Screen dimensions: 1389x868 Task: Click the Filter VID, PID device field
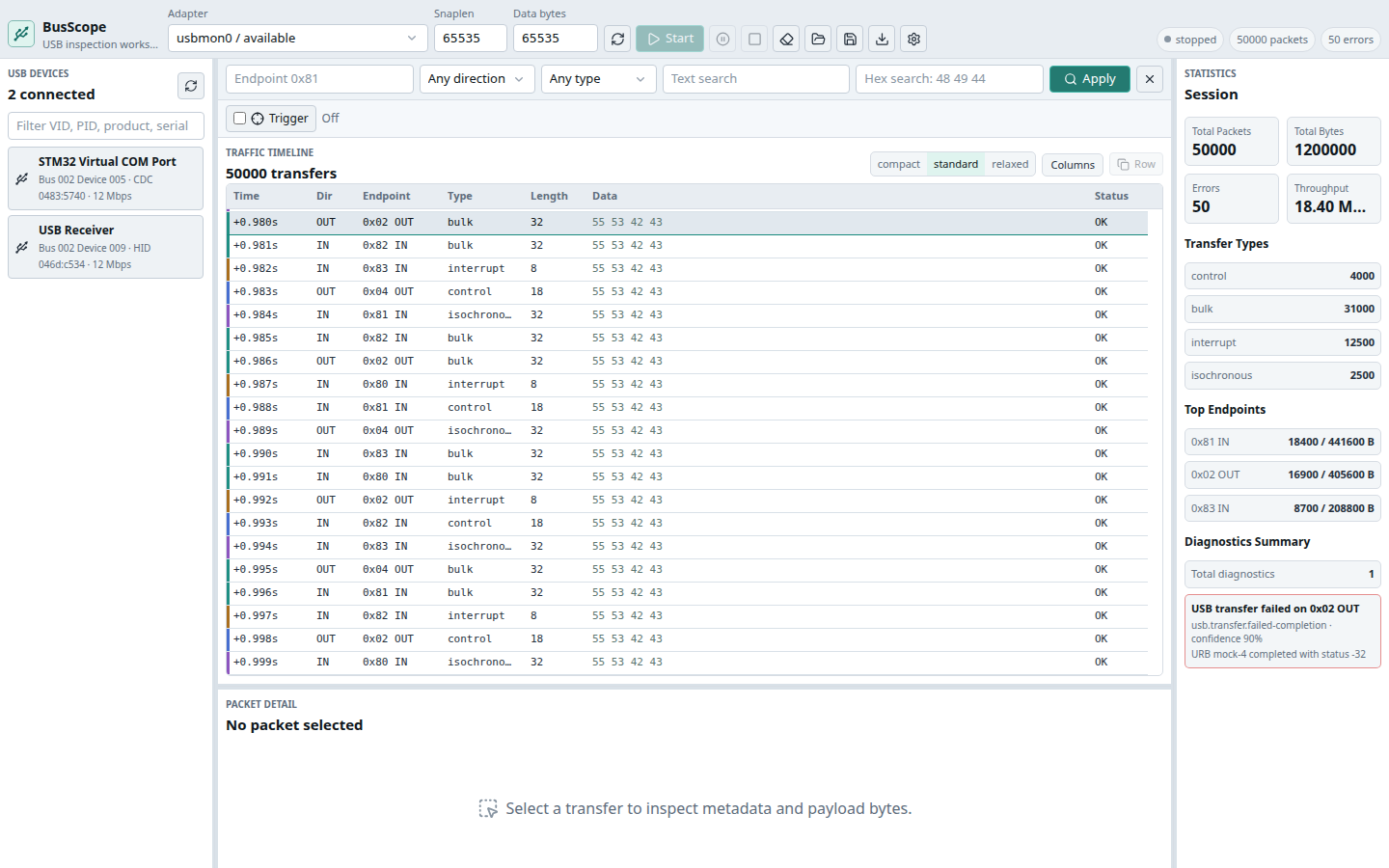[106, 125]
